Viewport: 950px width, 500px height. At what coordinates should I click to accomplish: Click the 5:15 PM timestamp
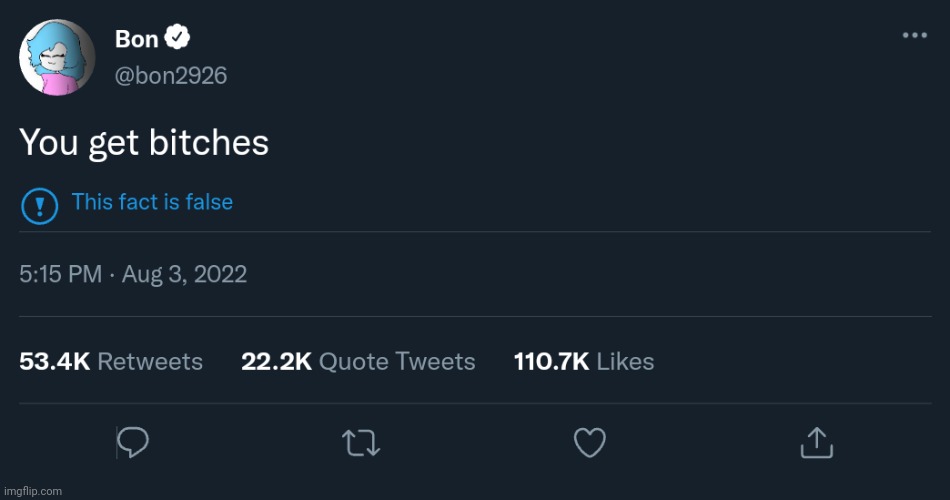[60, 274]
